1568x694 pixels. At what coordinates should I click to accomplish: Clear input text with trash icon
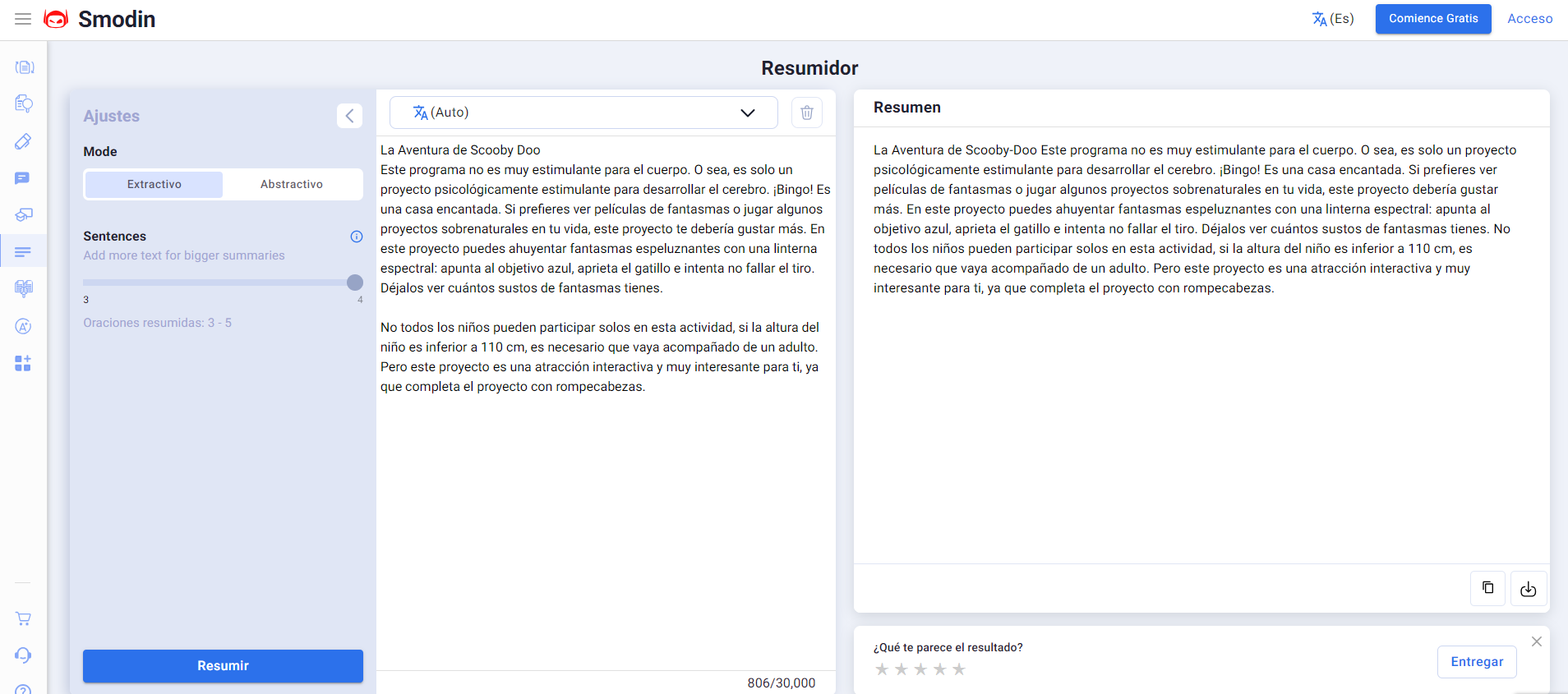tap(807, 113)
